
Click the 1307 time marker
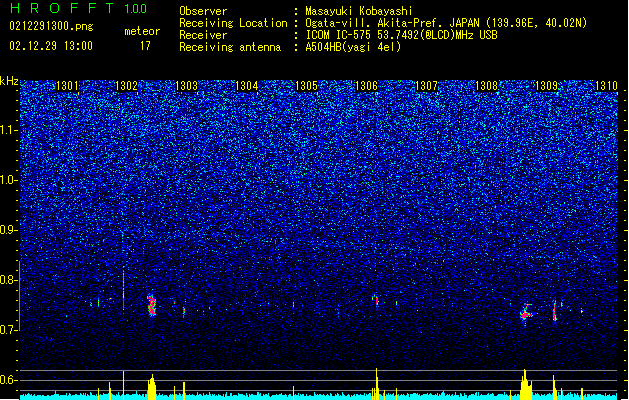pos(426,86)
